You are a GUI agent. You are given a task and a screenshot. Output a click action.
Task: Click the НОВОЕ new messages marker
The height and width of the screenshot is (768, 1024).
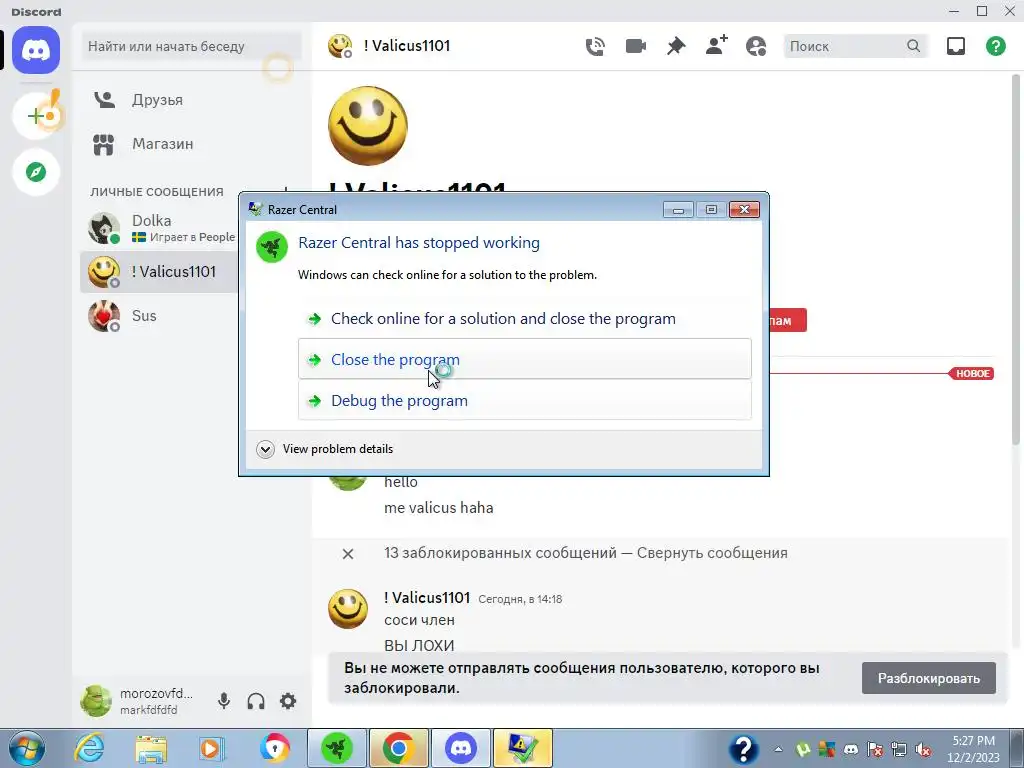pyautogui.click(x=972, y=374)
